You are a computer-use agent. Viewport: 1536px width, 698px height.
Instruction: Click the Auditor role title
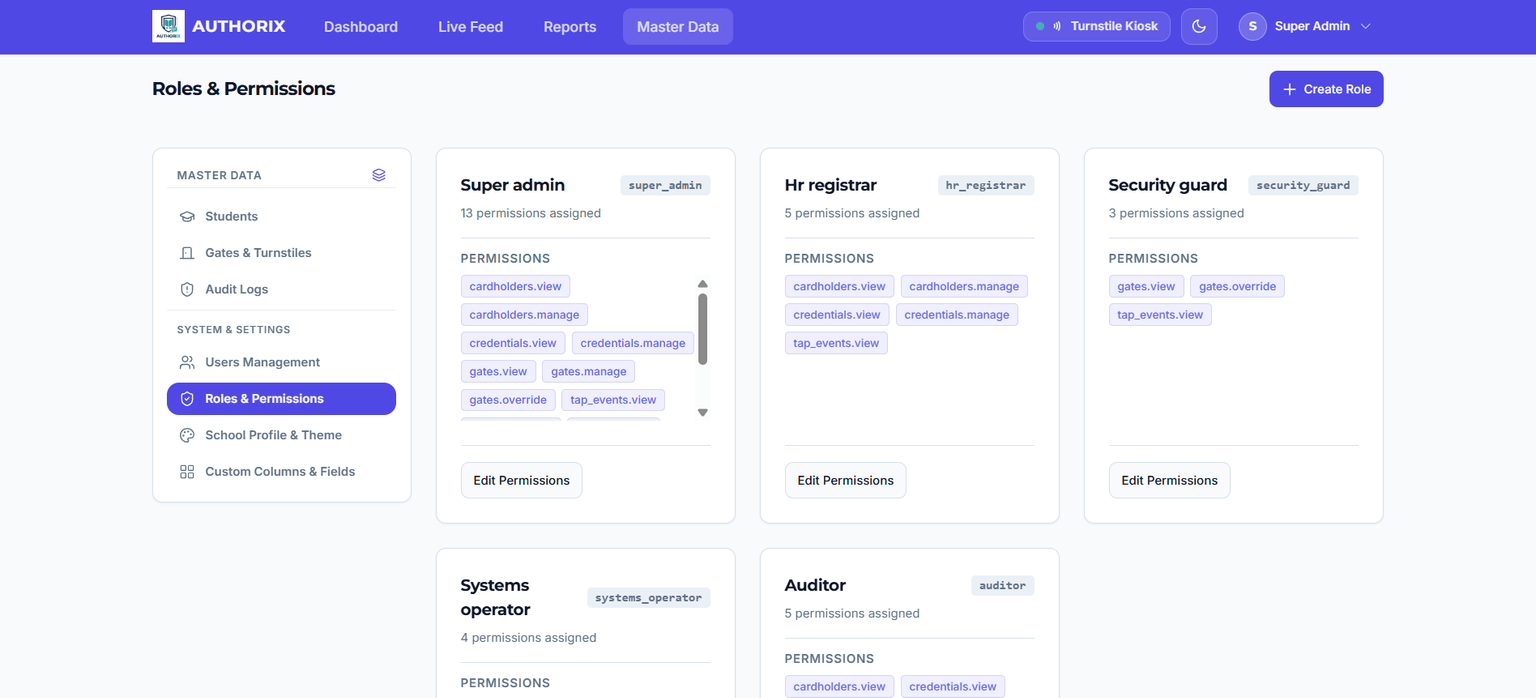815,585
